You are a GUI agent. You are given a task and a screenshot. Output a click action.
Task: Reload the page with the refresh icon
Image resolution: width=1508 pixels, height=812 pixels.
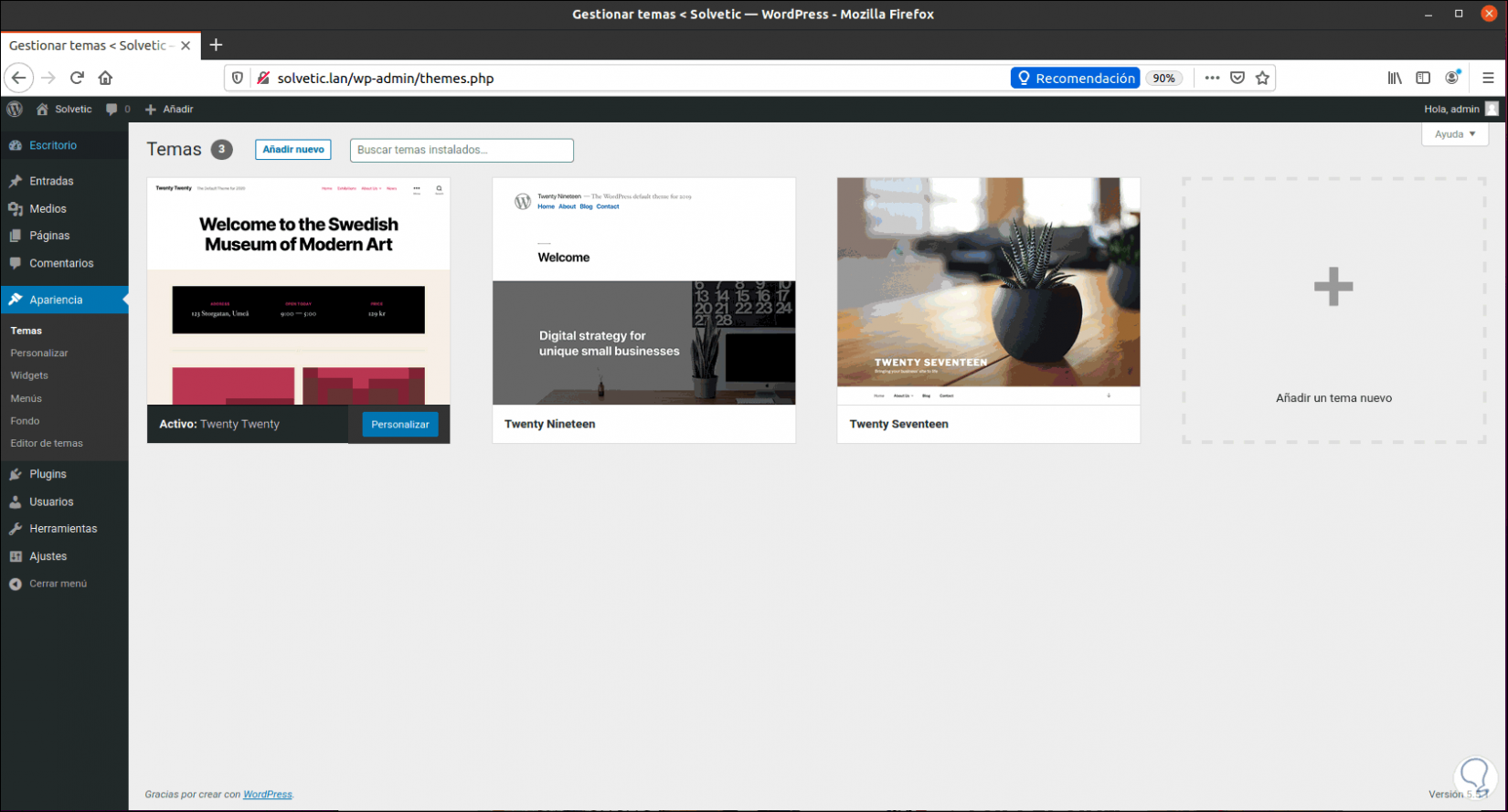pos(77,79)
